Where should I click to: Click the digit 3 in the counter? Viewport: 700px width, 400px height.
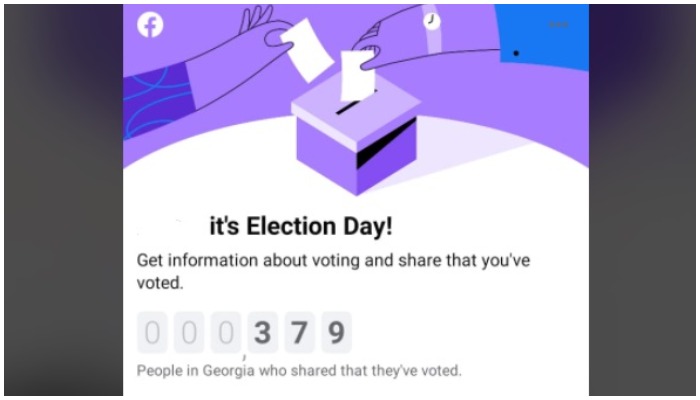(x=262, y=333)
